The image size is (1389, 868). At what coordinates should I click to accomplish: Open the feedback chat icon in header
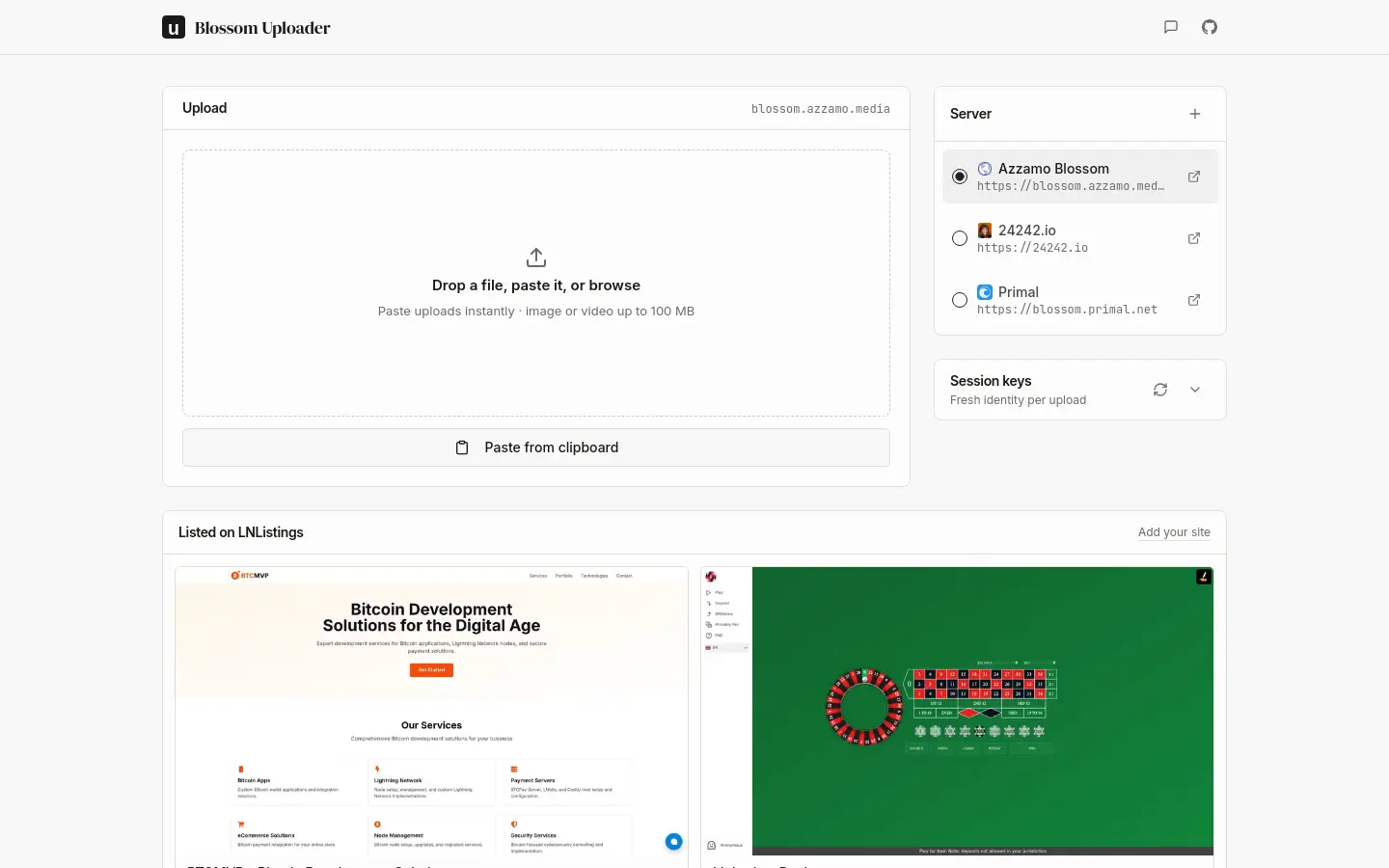[1171, 27]
